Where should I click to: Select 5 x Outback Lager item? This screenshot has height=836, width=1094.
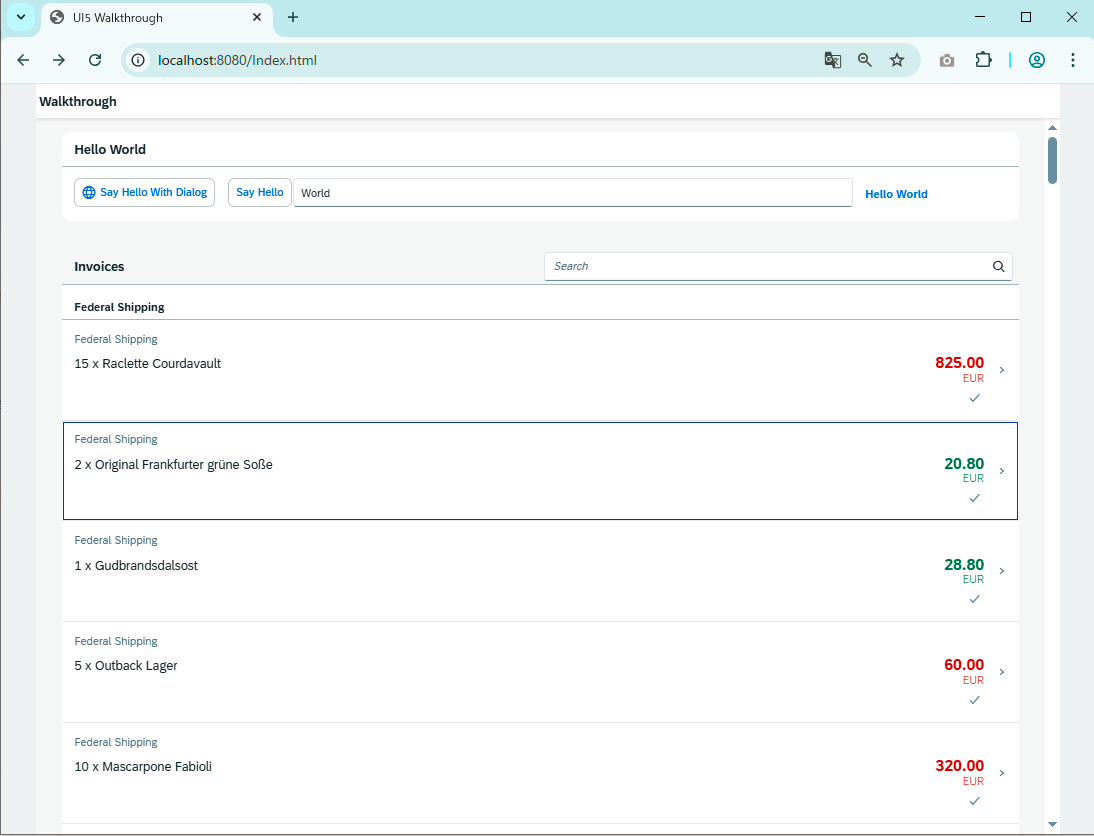(x=540, y=672)
